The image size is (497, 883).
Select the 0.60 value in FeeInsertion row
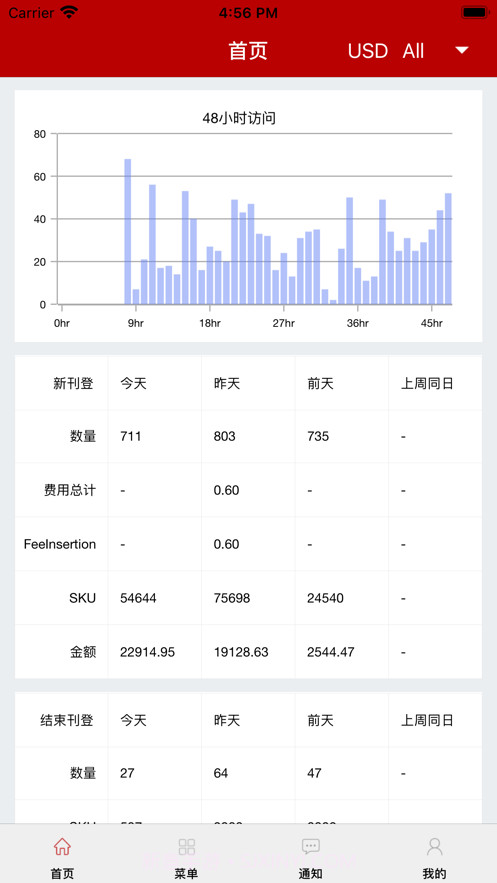pos(226,545)
